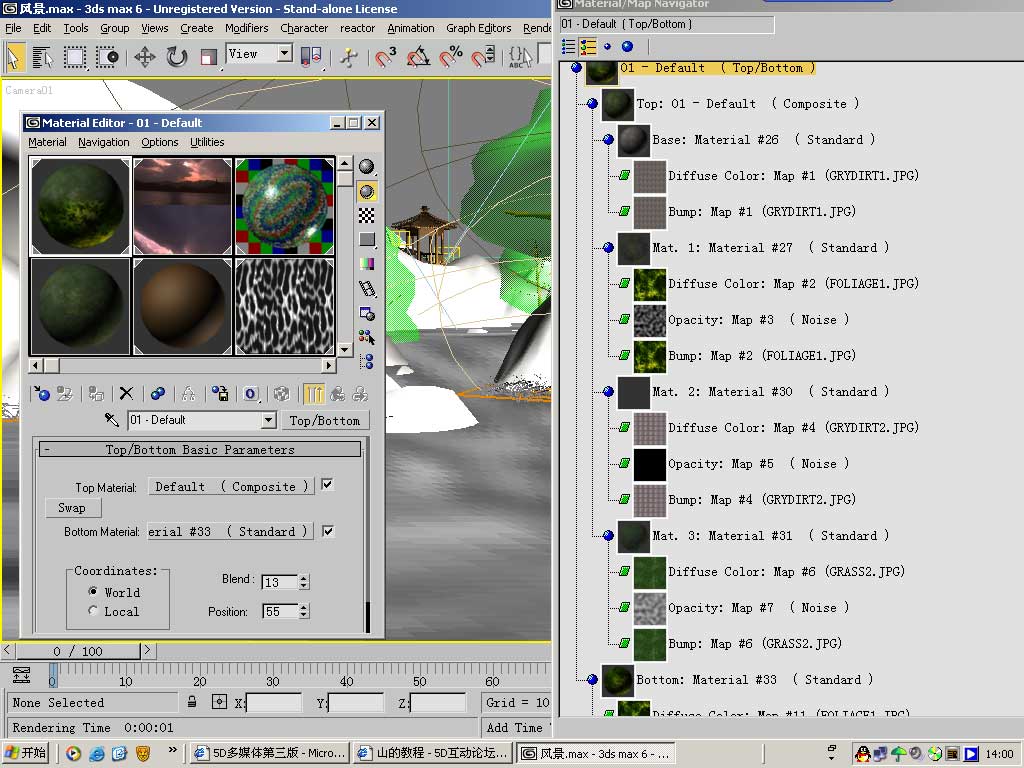Click sample slots horizontal scrollbar right arrow
This screenshot has width=1024, height=768.
330,365
